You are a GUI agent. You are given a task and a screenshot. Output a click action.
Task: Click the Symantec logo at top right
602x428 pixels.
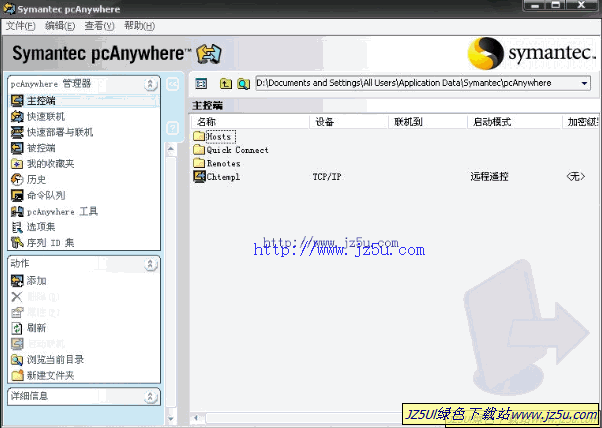coord(532,53)
